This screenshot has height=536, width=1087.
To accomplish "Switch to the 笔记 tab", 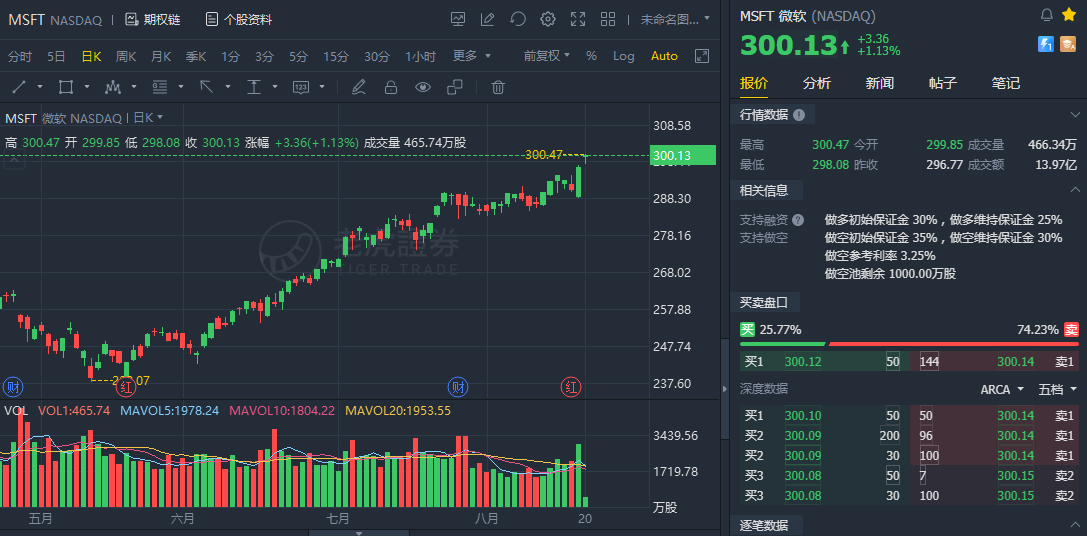I will pyautogui.click(x=1006, y=84).
